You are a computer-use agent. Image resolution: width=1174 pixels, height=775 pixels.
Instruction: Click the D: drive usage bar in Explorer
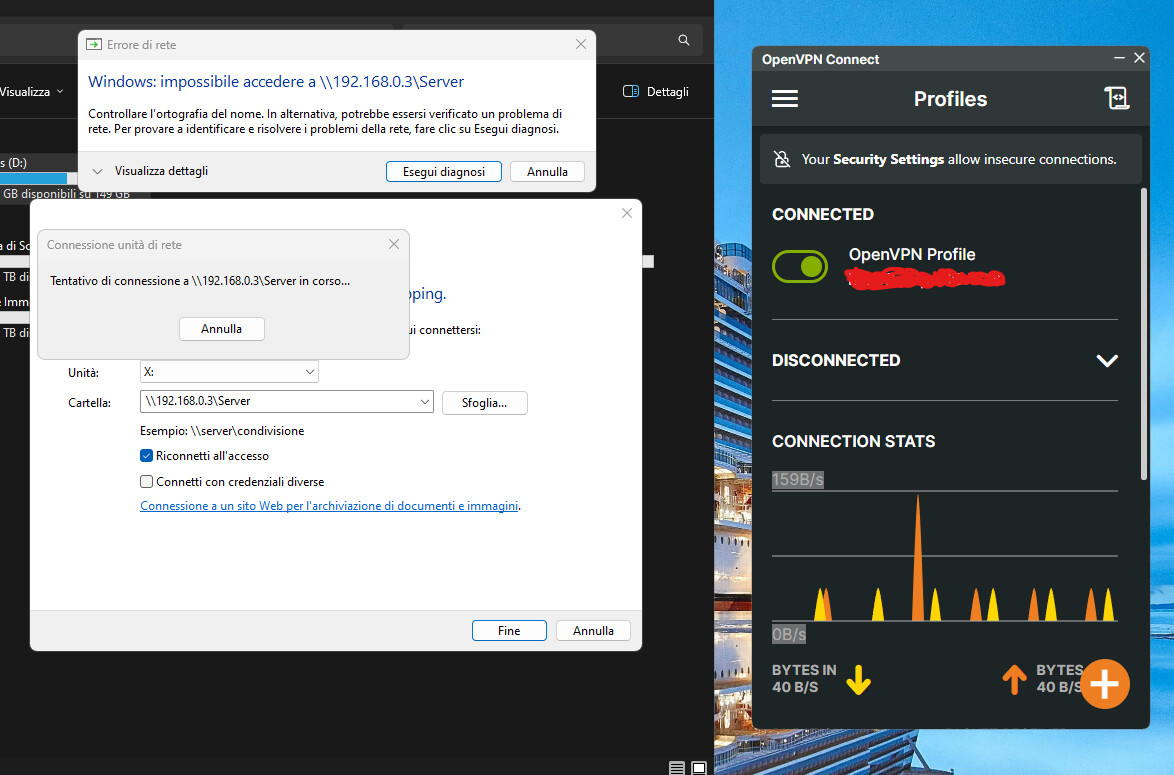[37, 178]
